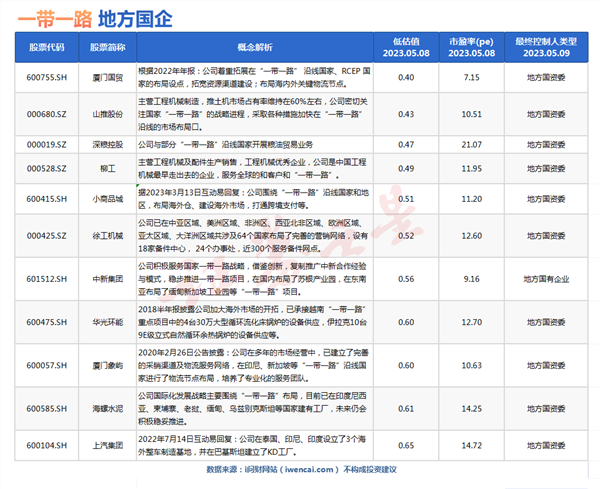Click 上汽集团 concept text mentioning KD工厂
The height and width of the screenshot is (489, 600).
coord(252,445)
